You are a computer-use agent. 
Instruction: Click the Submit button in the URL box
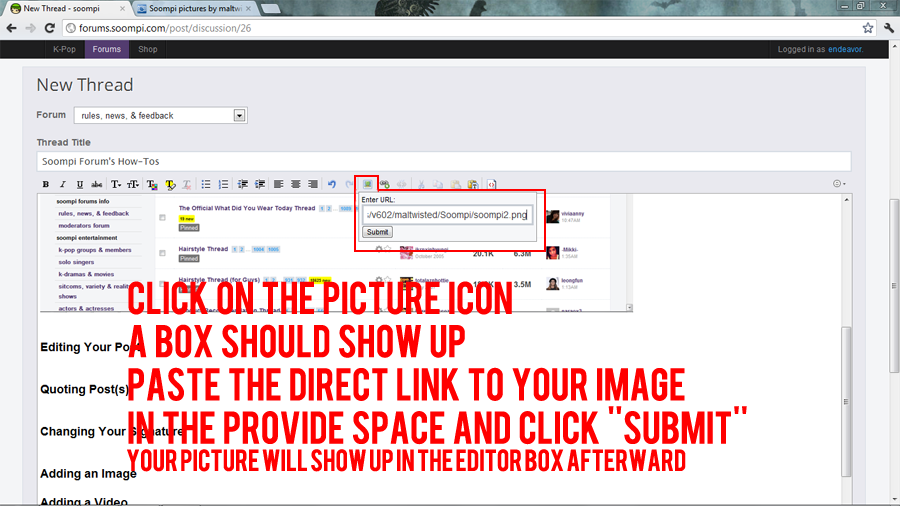tap(377, 232)
